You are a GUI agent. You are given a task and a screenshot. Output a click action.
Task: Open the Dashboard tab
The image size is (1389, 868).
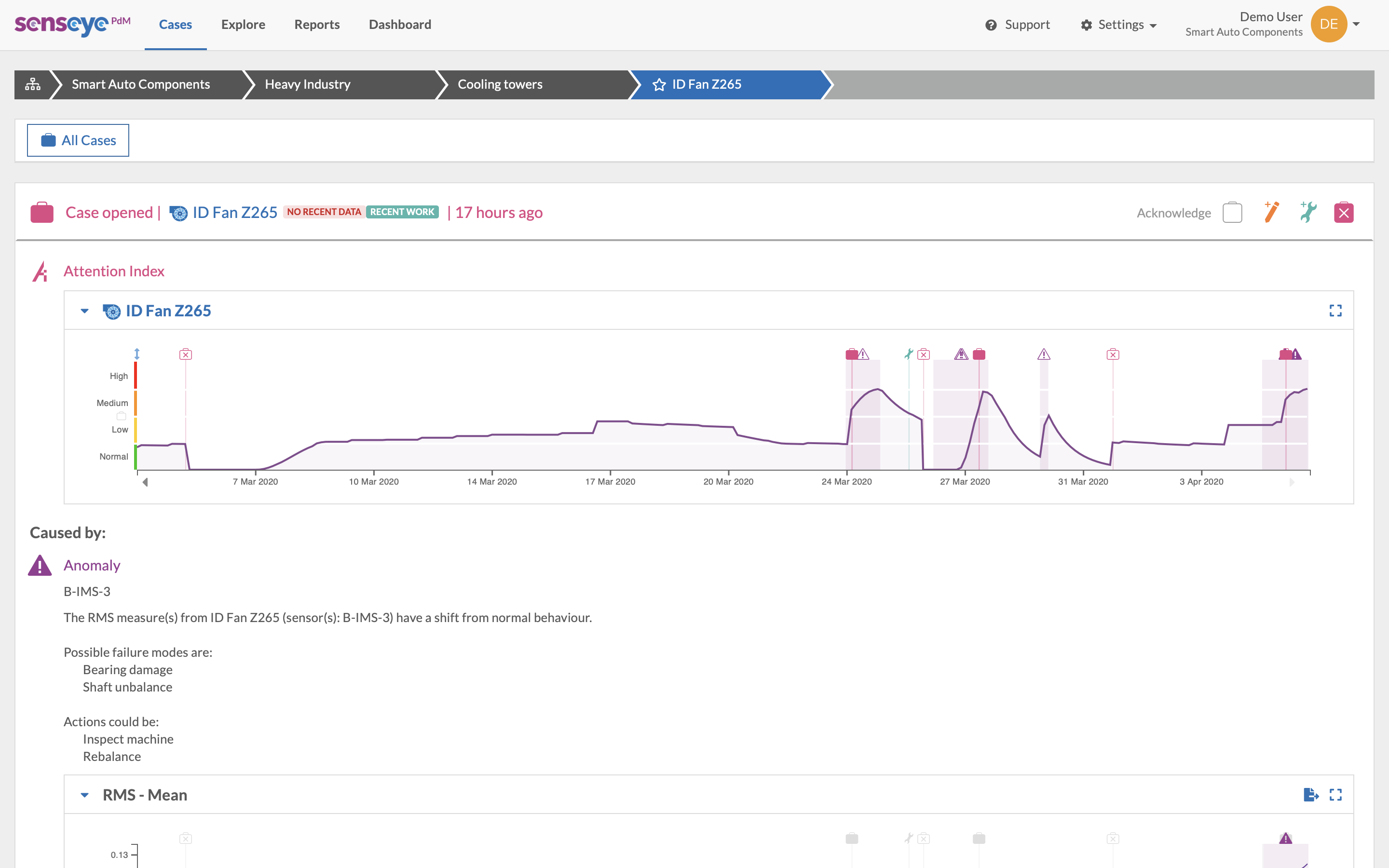pos(399,25)
